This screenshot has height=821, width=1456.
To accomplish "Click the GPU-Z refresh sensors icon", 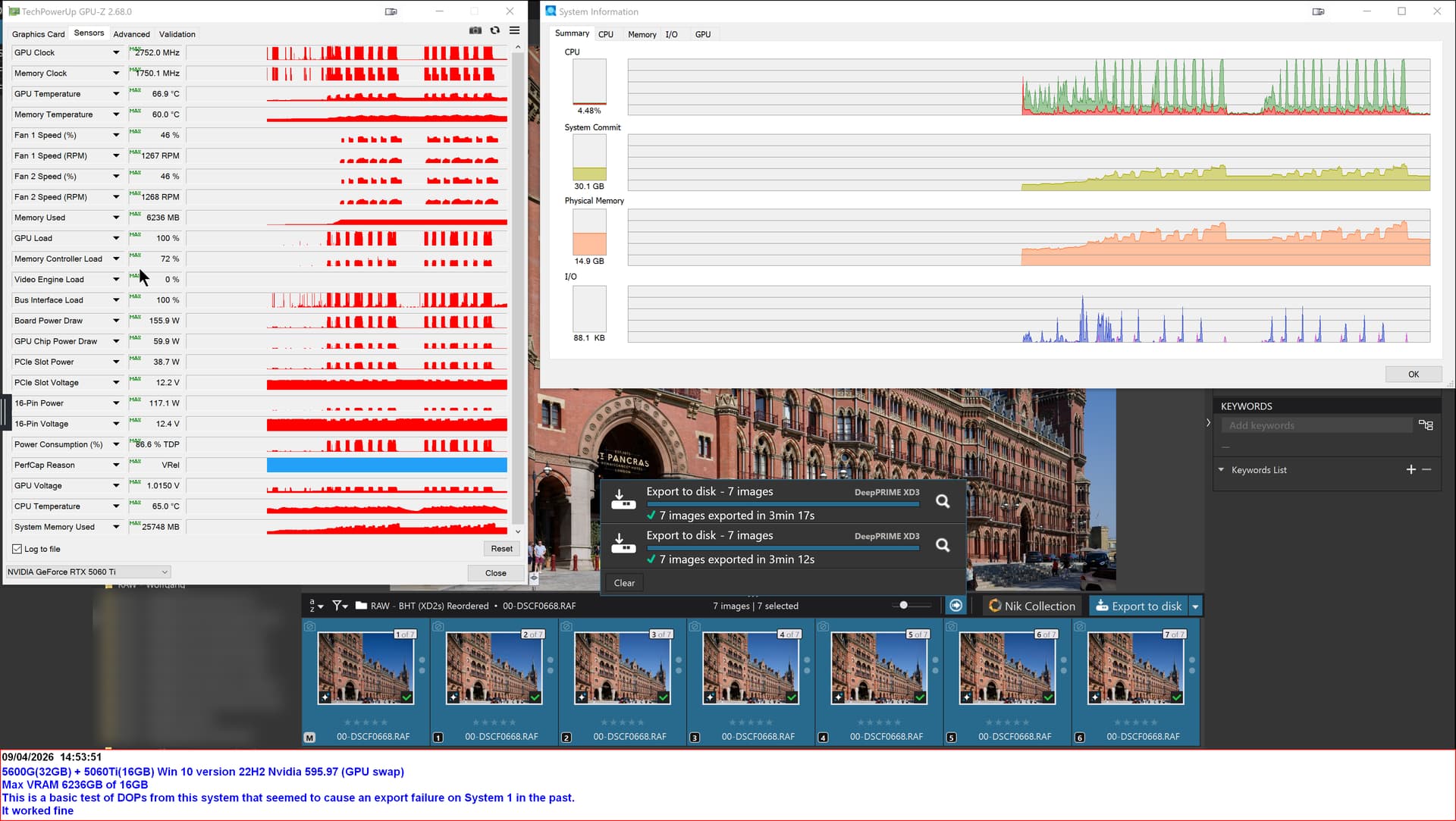I will click(x=495, y=30).
